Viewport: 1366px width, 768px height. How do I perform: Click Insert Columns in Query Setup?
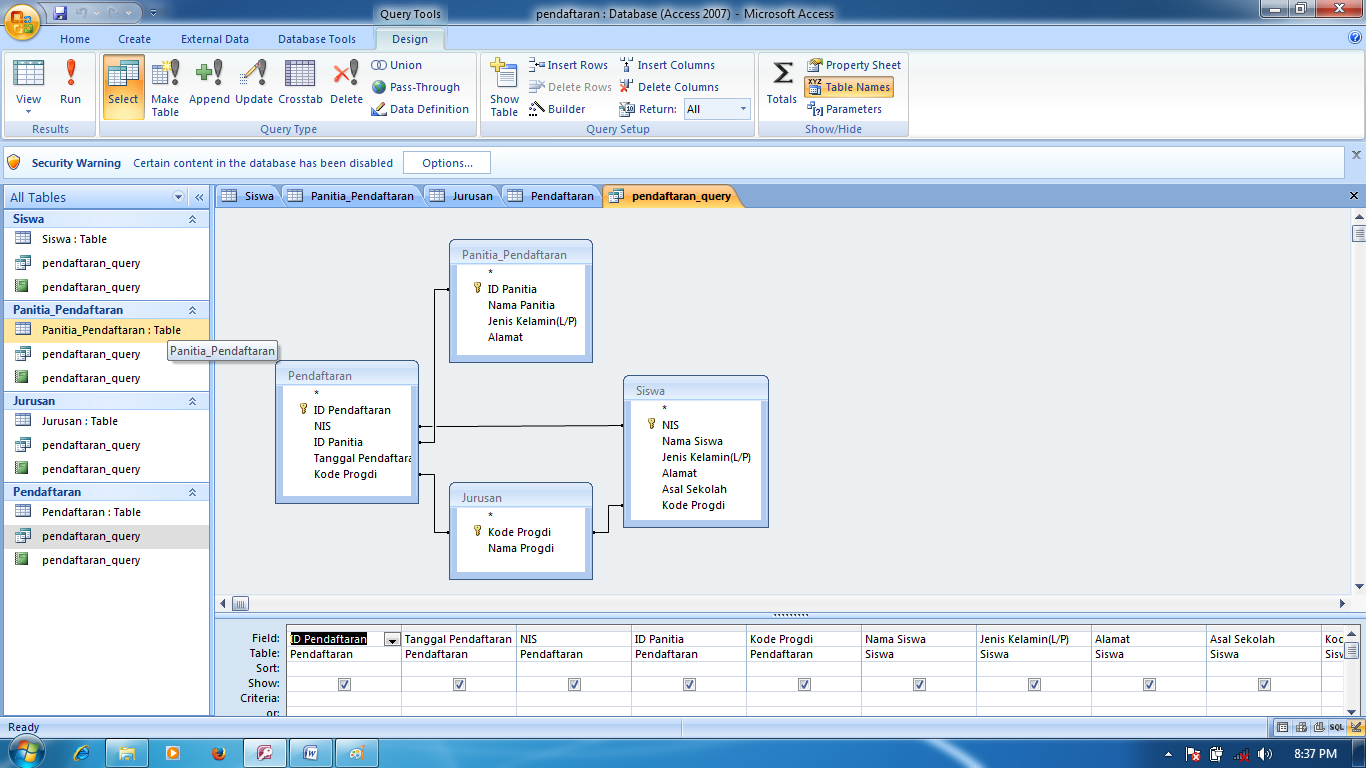(667, 65)
